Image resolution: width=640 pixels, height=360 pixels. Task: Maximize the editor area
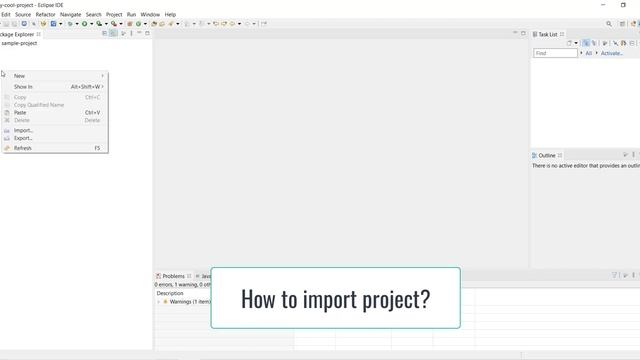(523, 33)
